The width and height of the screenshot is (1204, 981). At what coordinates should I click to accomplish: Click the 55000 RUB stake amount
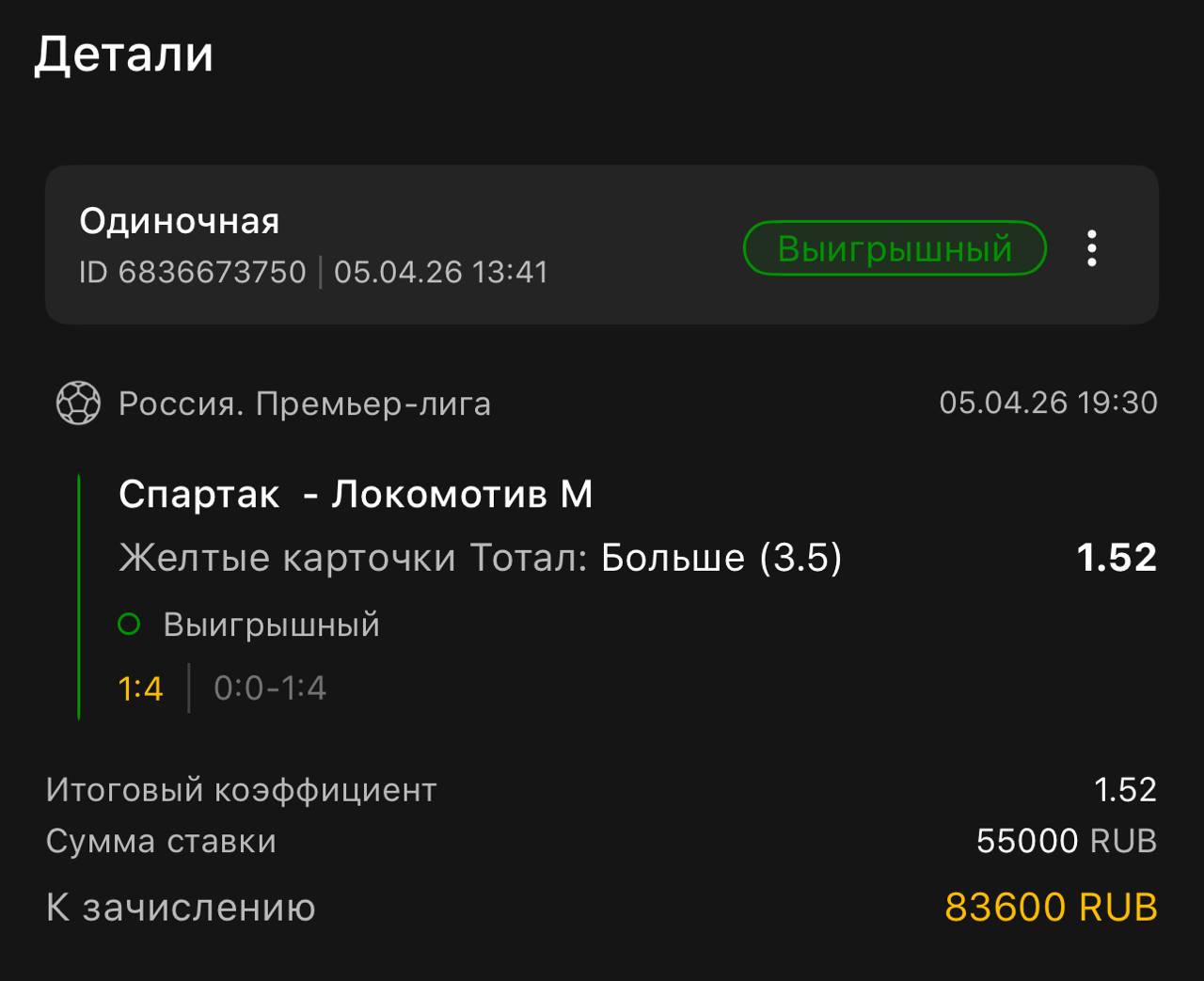click(x=1066, y=841)
